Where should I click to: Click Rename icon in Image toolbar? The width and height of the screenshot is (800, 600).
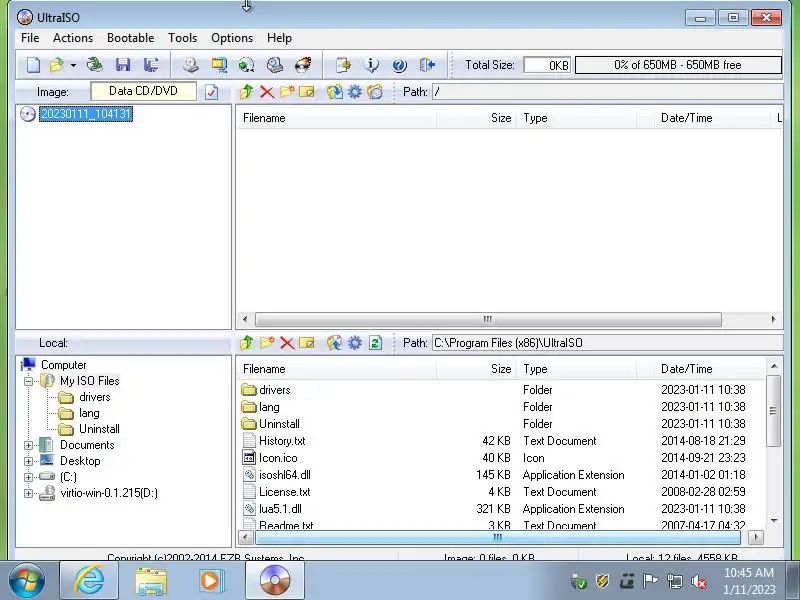307,92
